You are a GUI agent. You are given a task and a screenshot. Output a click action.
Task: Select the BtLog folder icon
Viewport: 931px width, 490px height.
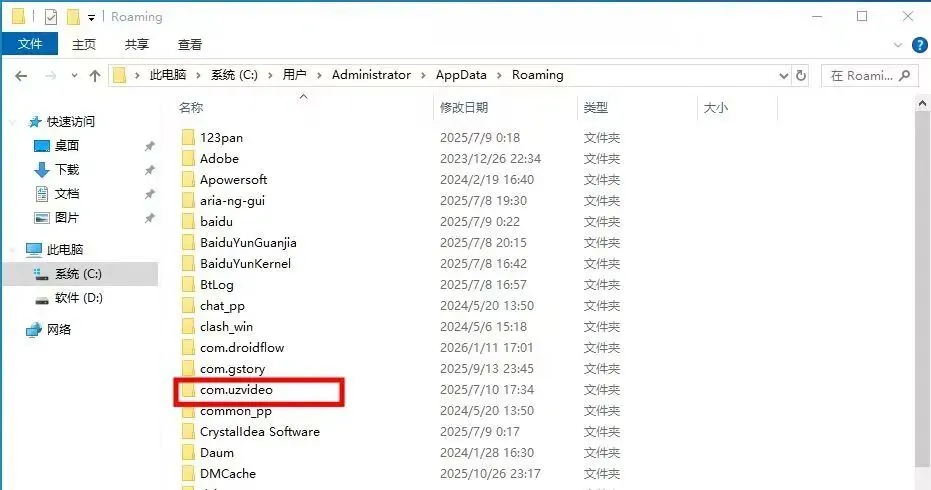(x=188, y=284)
